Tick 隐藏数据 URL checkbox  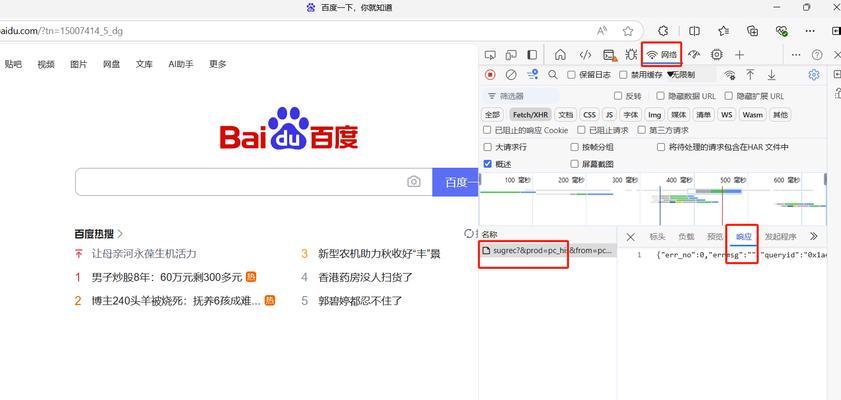point(660,96)
